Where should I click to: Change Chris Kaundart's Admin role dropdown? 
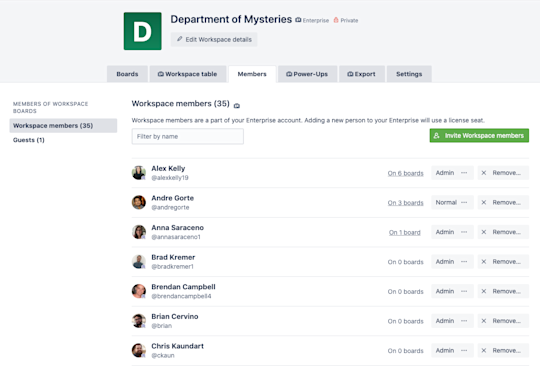(452, 350)
